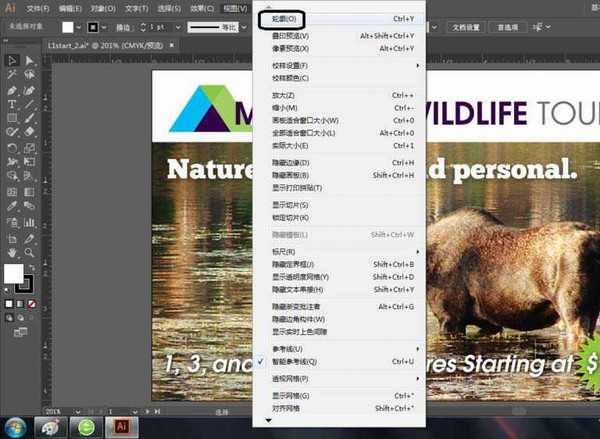This screenshot has height=439, width=600.
Task: Choose 像素预览(X) pixel preview
Action: tap(339, 49)
